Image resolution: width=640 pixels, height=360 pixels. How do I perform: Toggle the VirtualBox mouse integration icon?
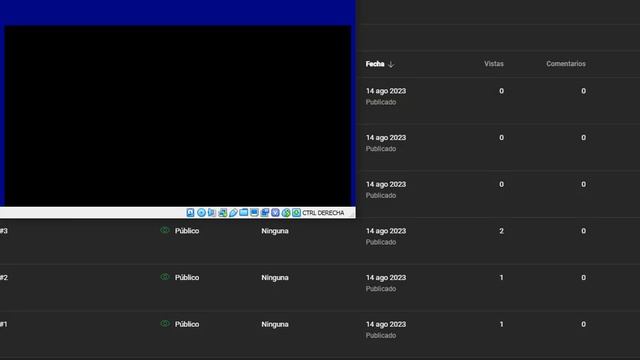click(x=286, y=213)
